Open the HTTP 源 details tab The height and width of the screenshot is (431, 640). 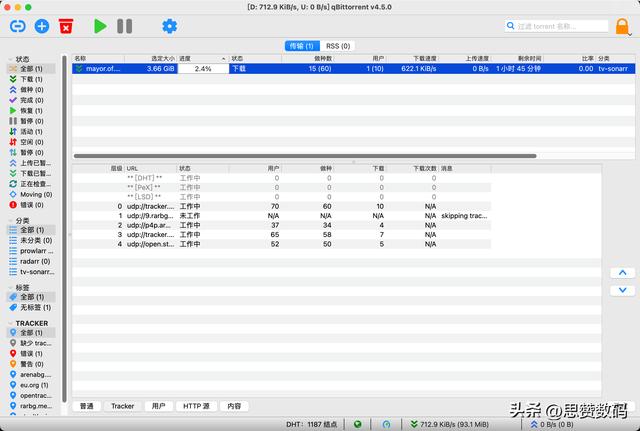pyautogui.click(x=196, y=406)
